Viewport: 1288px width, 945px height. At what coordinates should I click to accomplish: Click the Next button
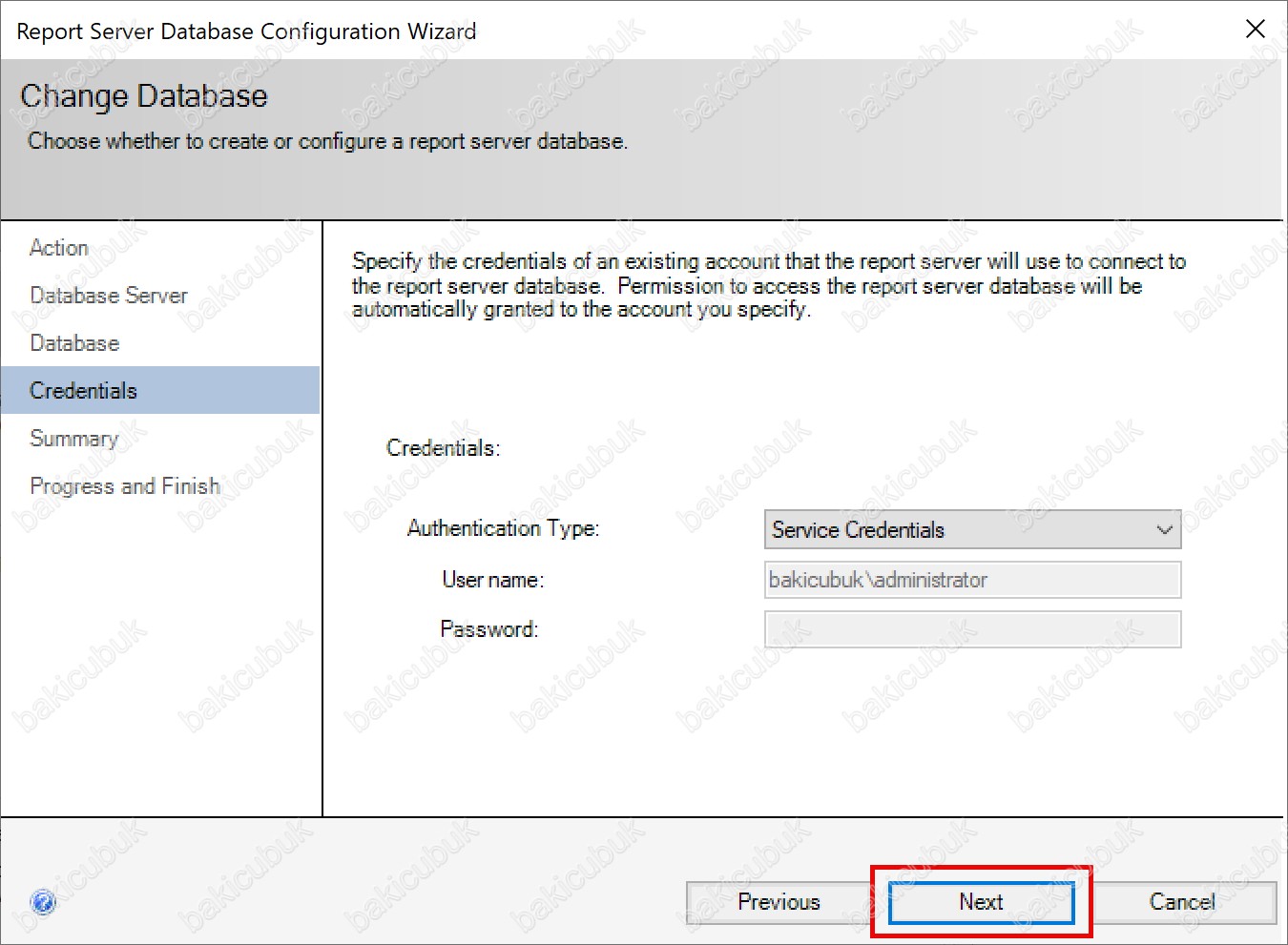click(981, 902)
